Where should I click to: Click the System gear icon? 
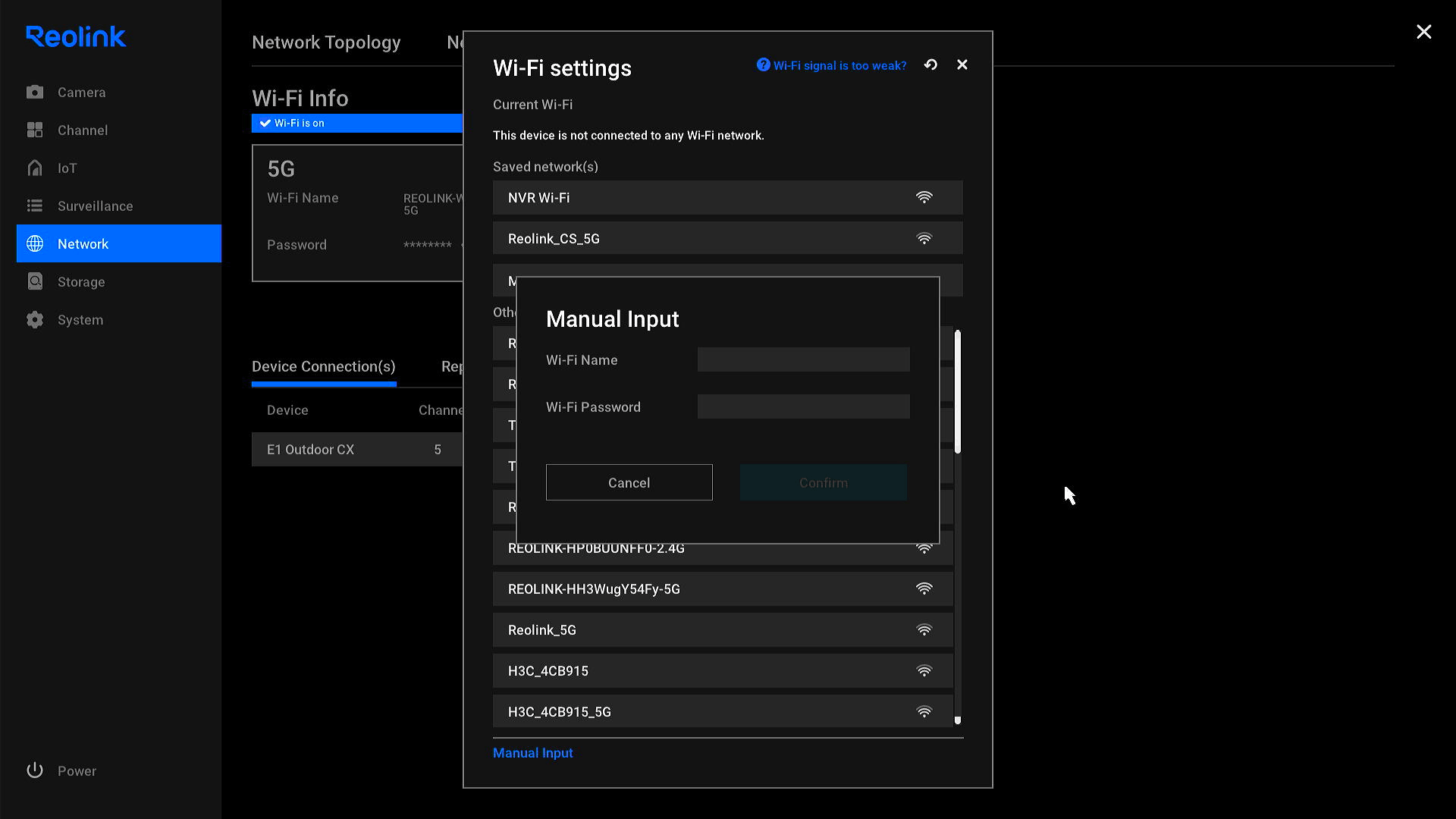(x=35, y=320)
